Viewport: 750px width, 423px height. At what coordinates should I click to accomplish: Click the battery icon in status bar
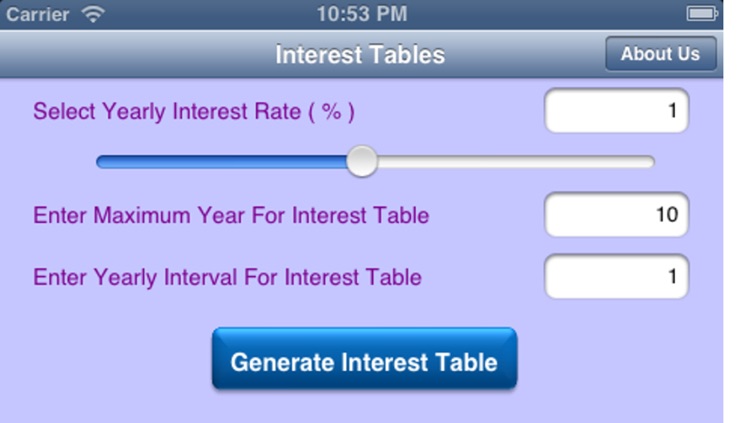[x=702, y=14]
